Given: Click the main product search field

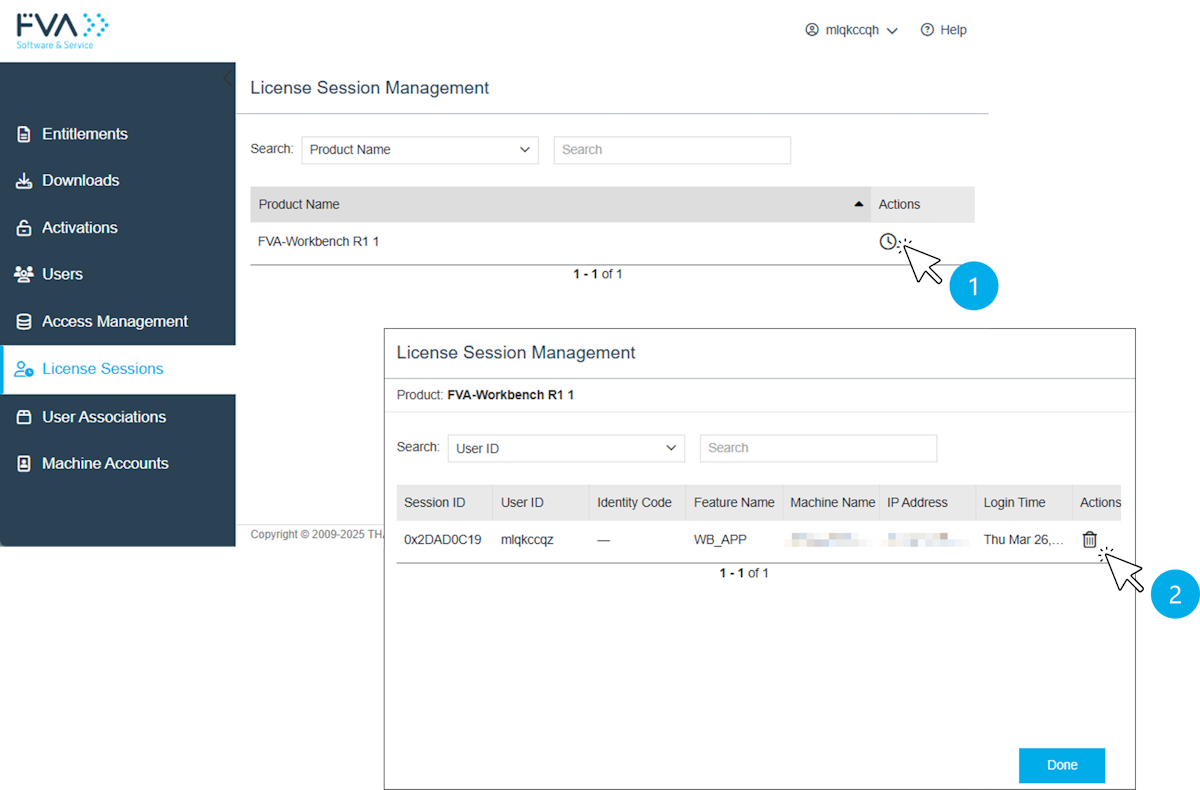Looking at the screenshot, I should coord(671,150).
